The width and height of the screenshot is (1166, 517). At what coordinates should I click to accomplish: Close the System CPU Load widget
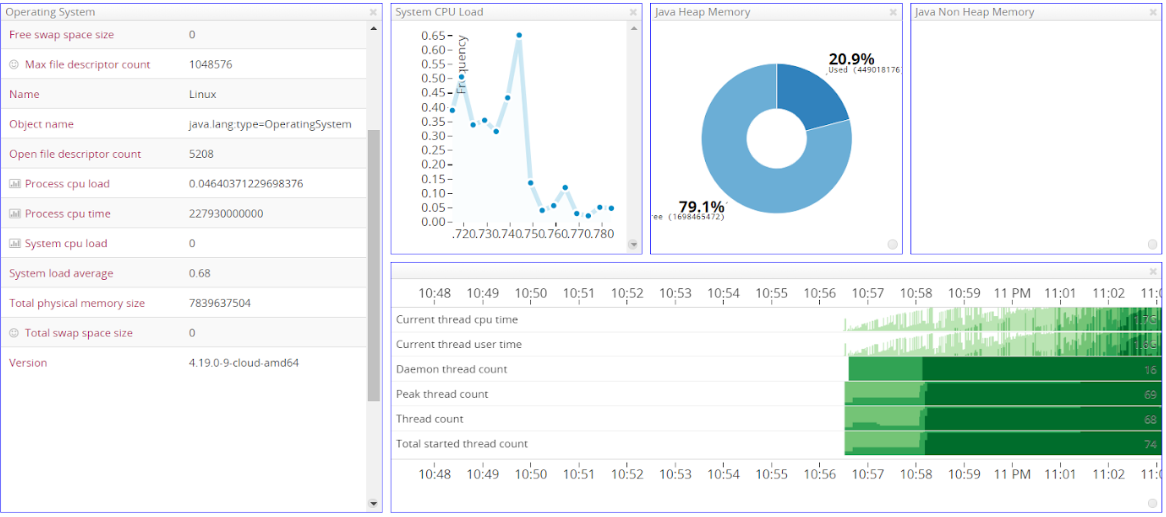tap(633, 13)
